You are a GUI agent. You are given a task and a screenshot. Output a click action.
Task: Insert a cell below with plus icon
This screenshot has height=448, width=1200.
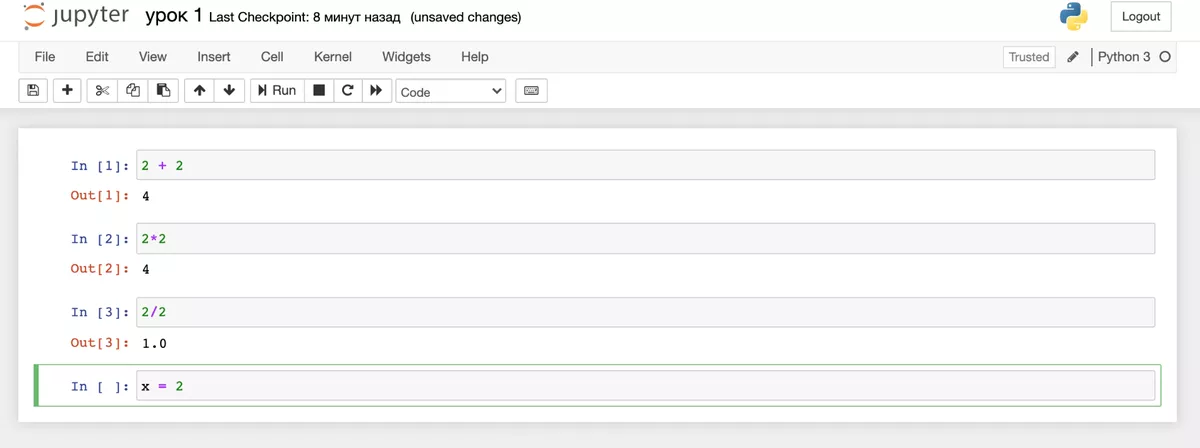click(x=67, y=91)
